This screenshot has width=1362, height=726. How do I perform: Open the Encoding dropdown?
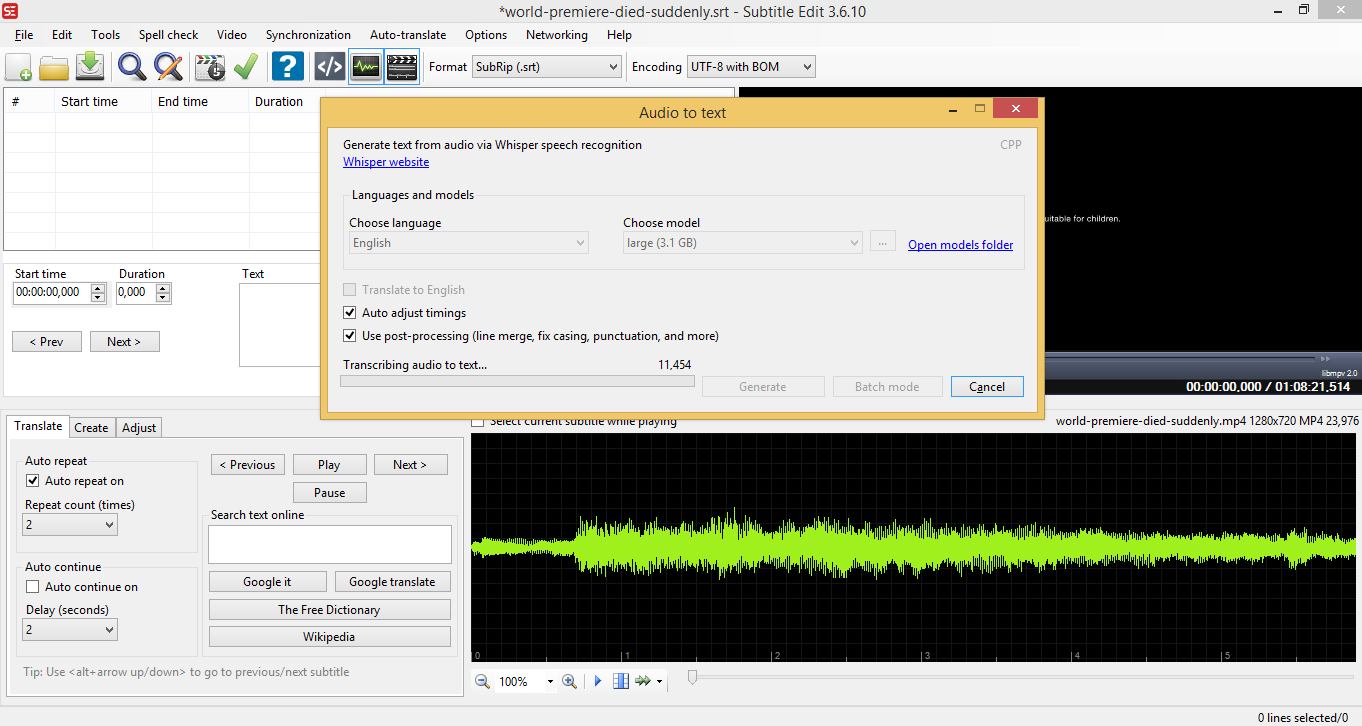(750, 66)
